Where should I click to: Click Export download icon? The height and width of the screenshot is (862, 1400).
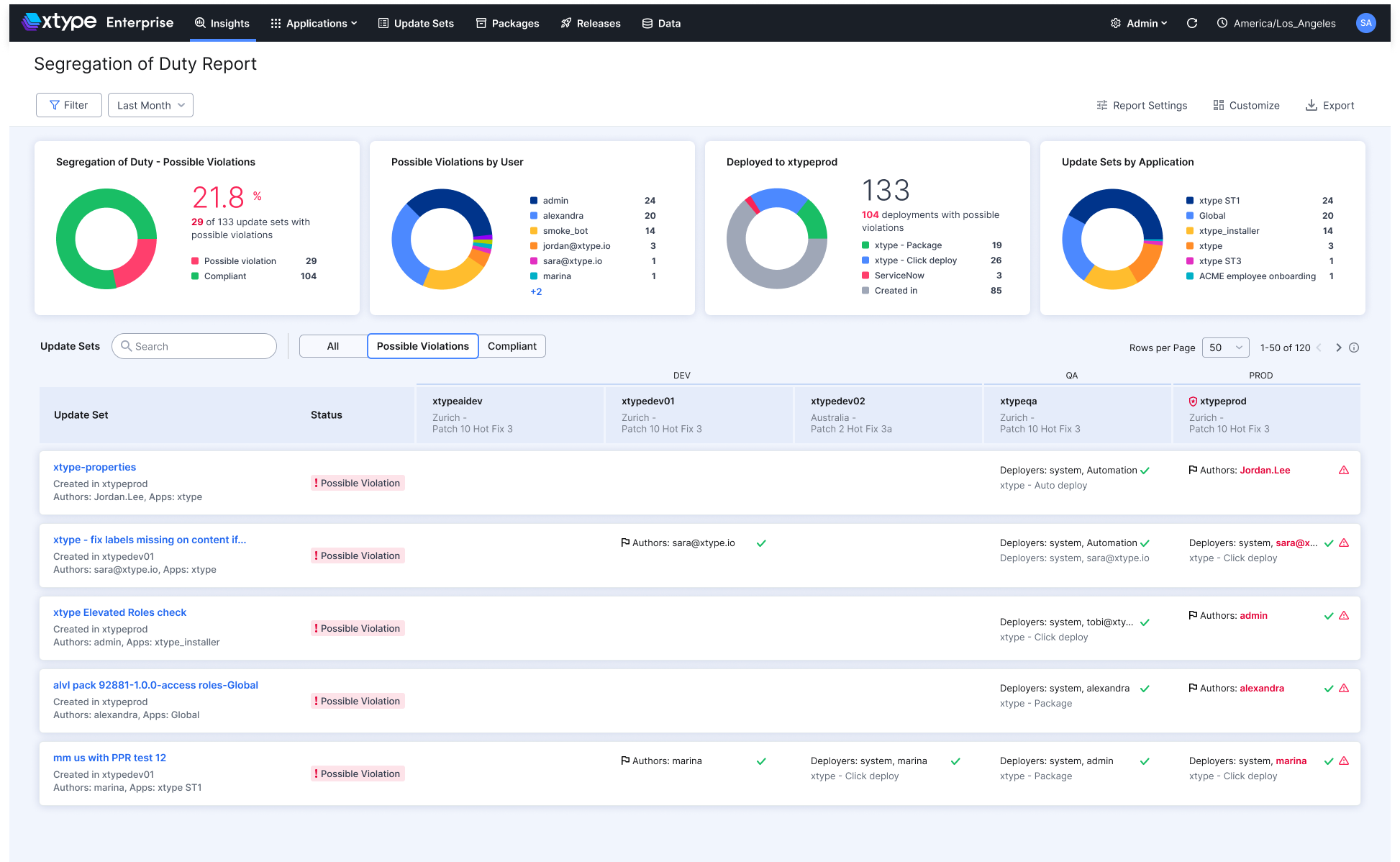pyautogui.click(x=1312, y=105)
